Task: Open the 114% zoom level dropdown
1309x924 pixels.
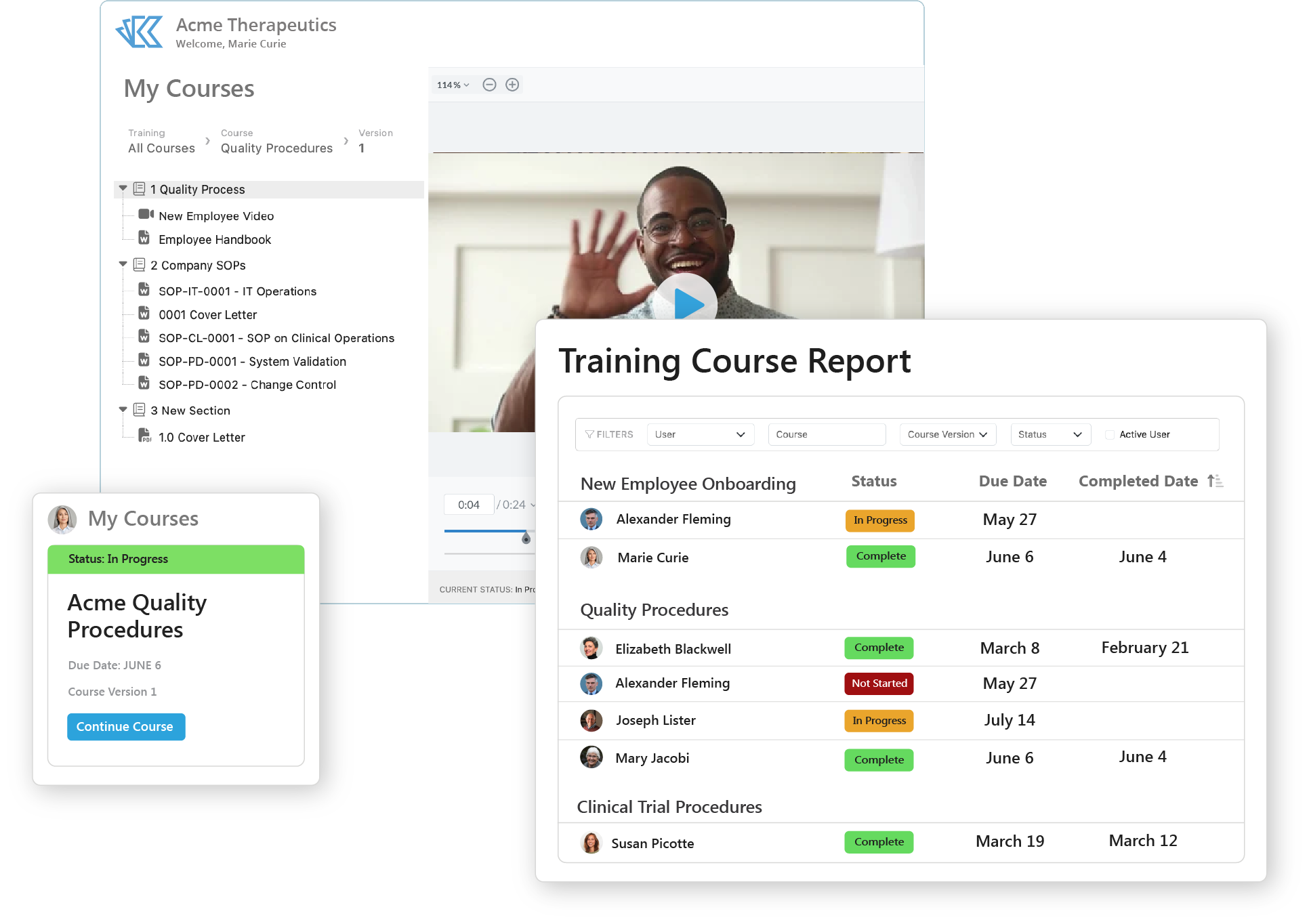Action: [453, 85]
